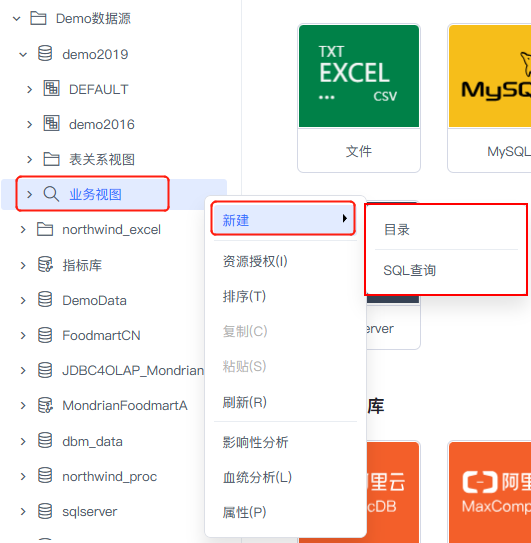Click the magnifier icon for 业务视图
The height and width of the screenshot is (543, 531).
pos(51,194)
